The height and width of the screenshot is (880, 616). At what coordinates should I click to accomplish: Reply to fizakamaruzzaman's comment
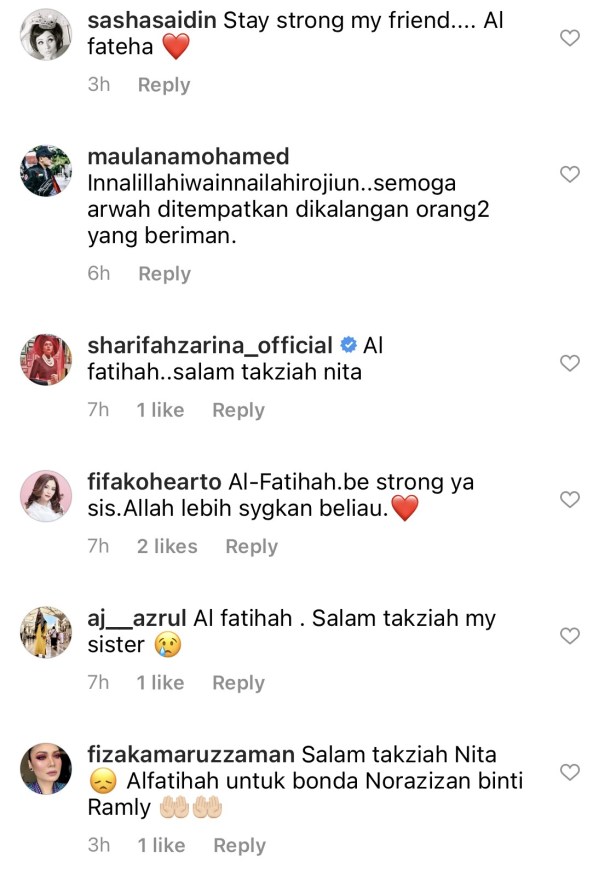240,846
